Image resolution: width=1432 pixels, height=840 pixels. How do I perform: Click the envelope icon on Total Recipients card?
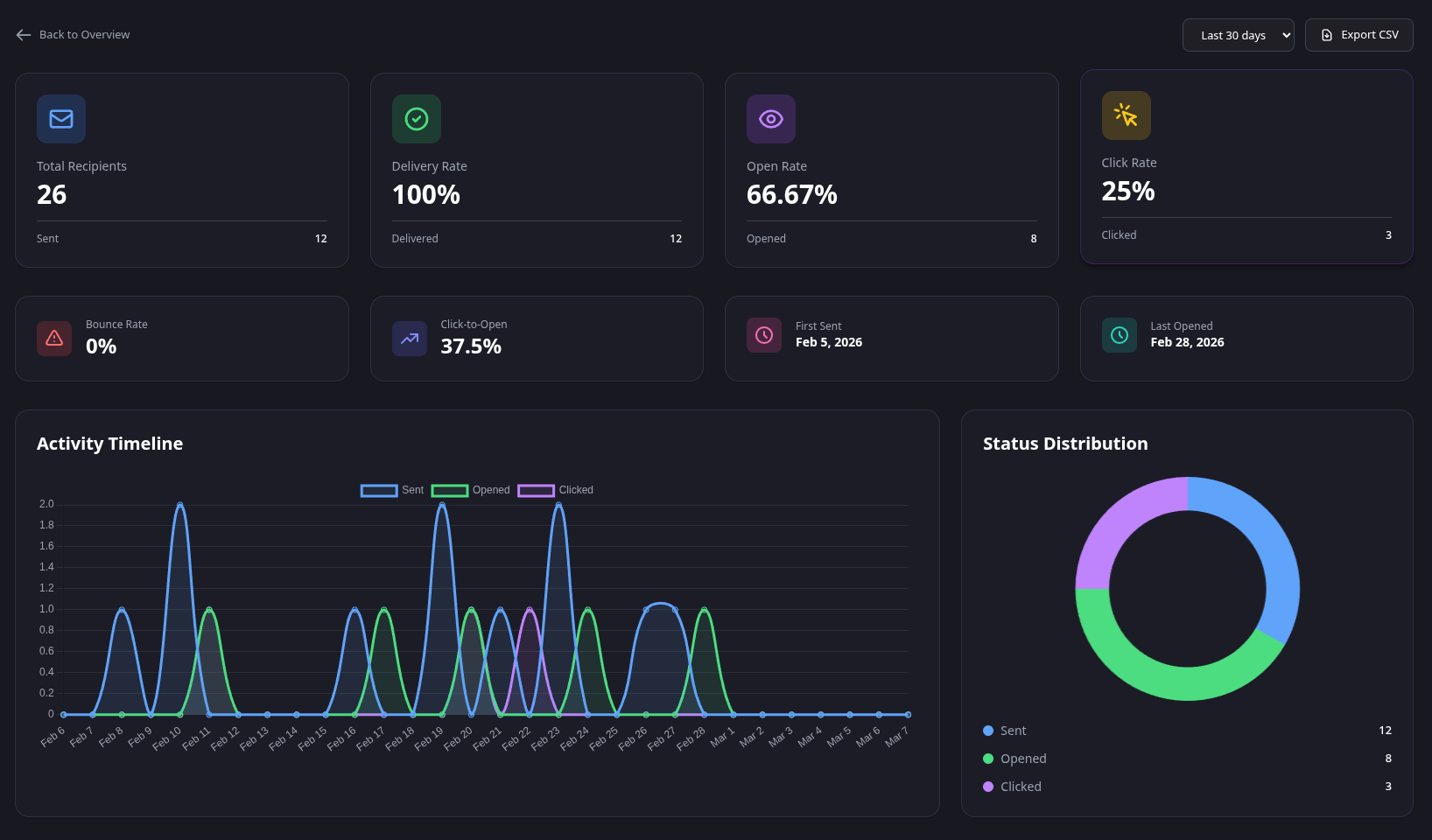point(60,118)
